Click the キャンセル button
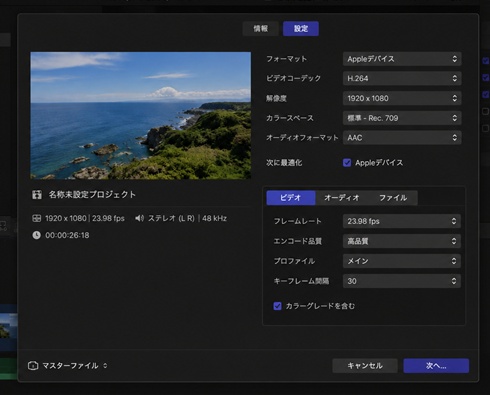The width and height of the screenshot is (490, 395). 365,366
